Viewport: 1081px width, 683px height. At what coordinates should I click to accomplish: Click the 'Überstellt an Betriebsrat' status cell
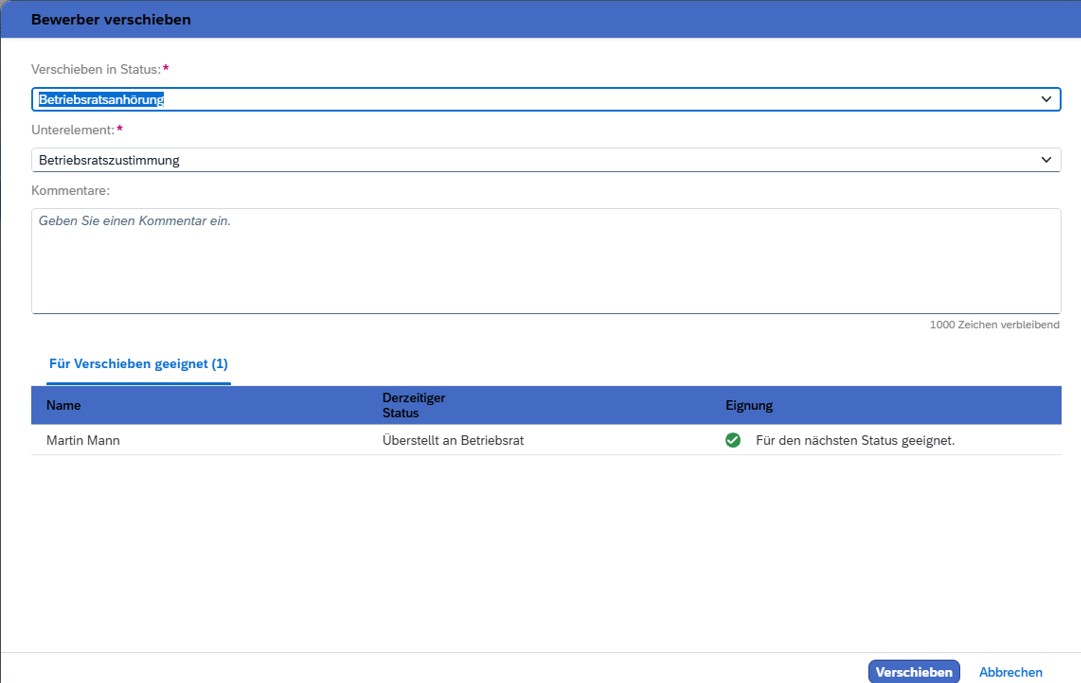pos(453,440)
